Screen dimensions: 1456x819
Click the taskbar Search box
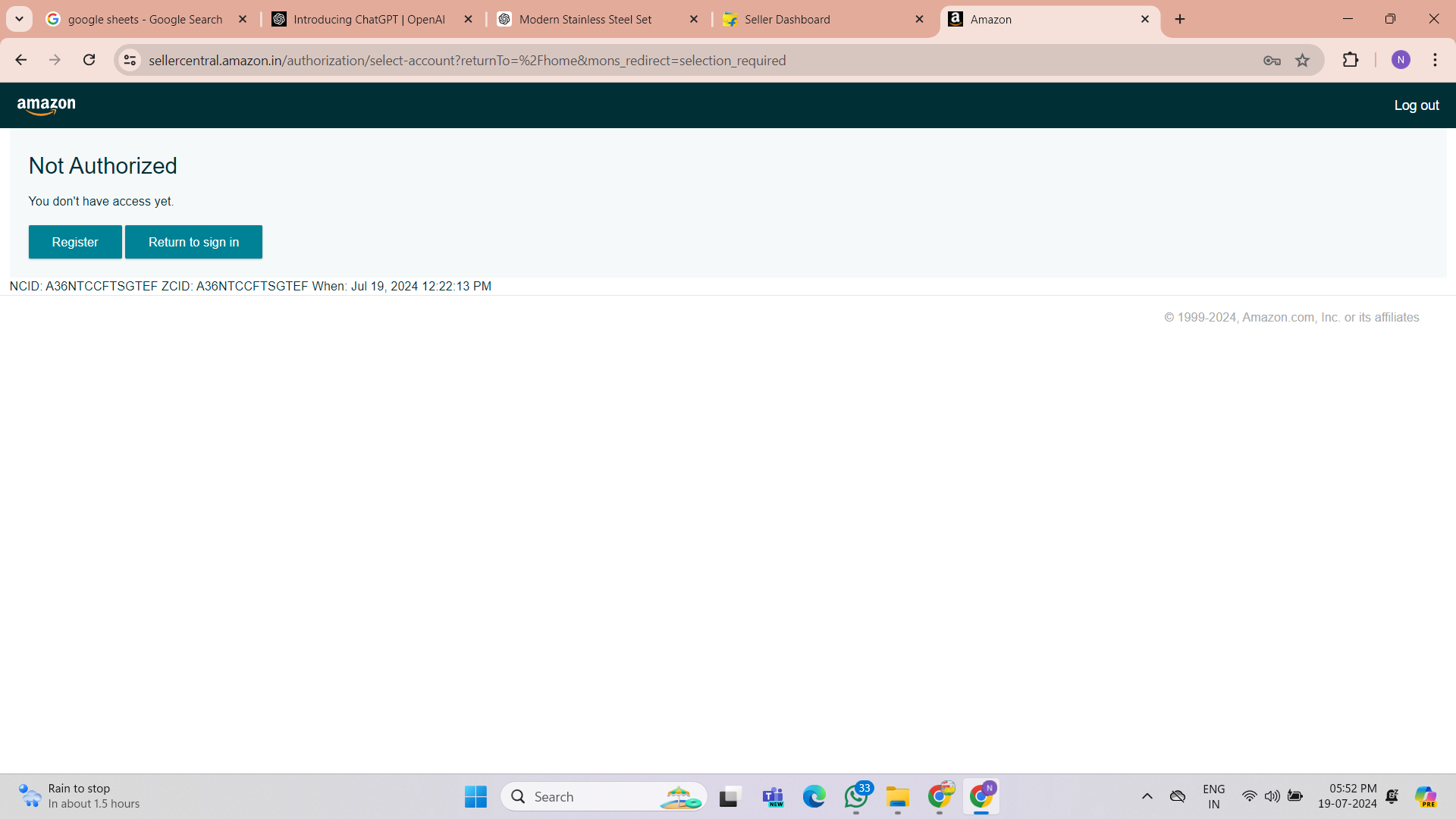coord(604,796)
